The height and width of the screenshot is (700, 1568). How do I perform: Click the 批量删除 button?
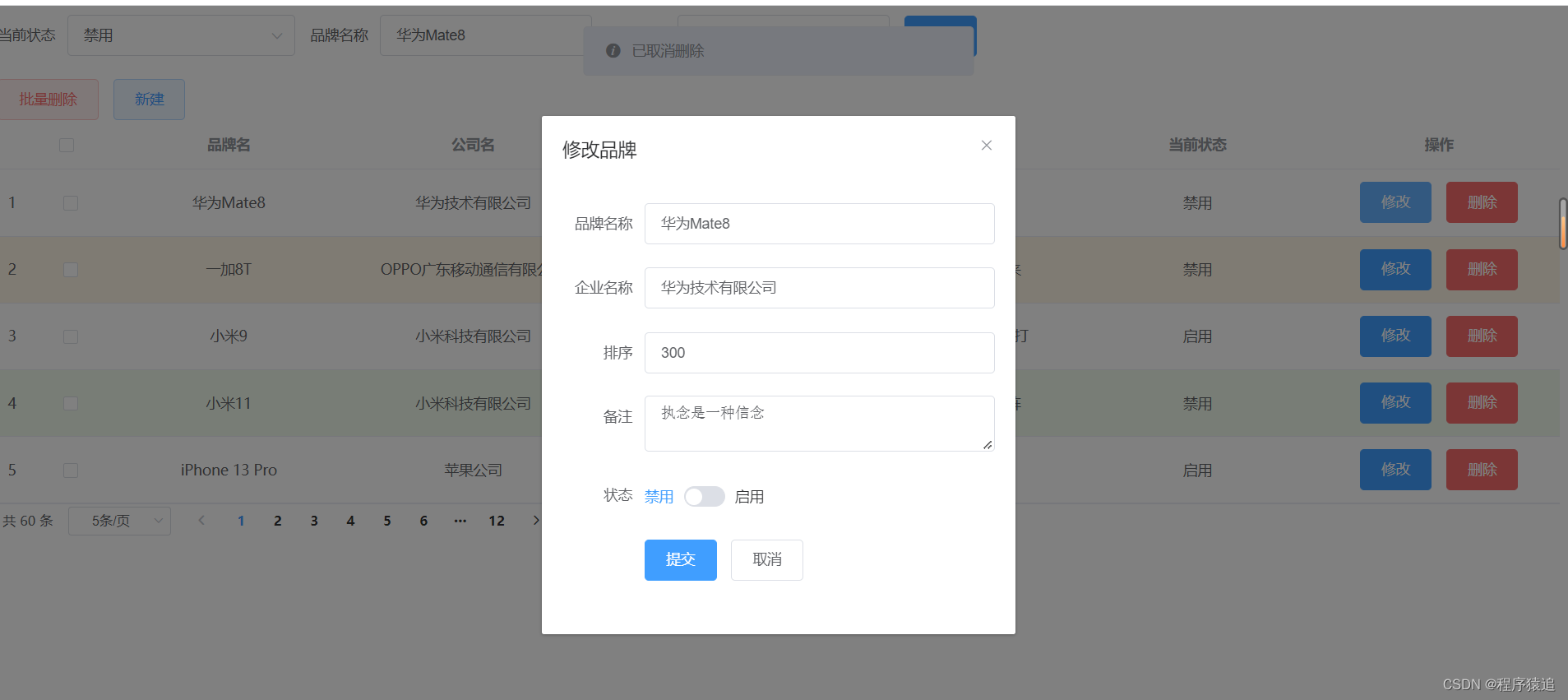(49, 100)
